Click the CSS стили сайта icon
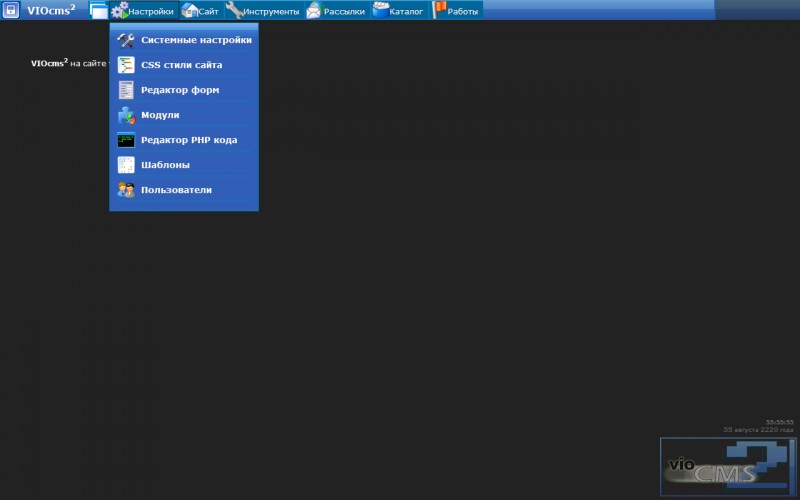The height and width of the screenshot is (500, 800). click(126, 65)
